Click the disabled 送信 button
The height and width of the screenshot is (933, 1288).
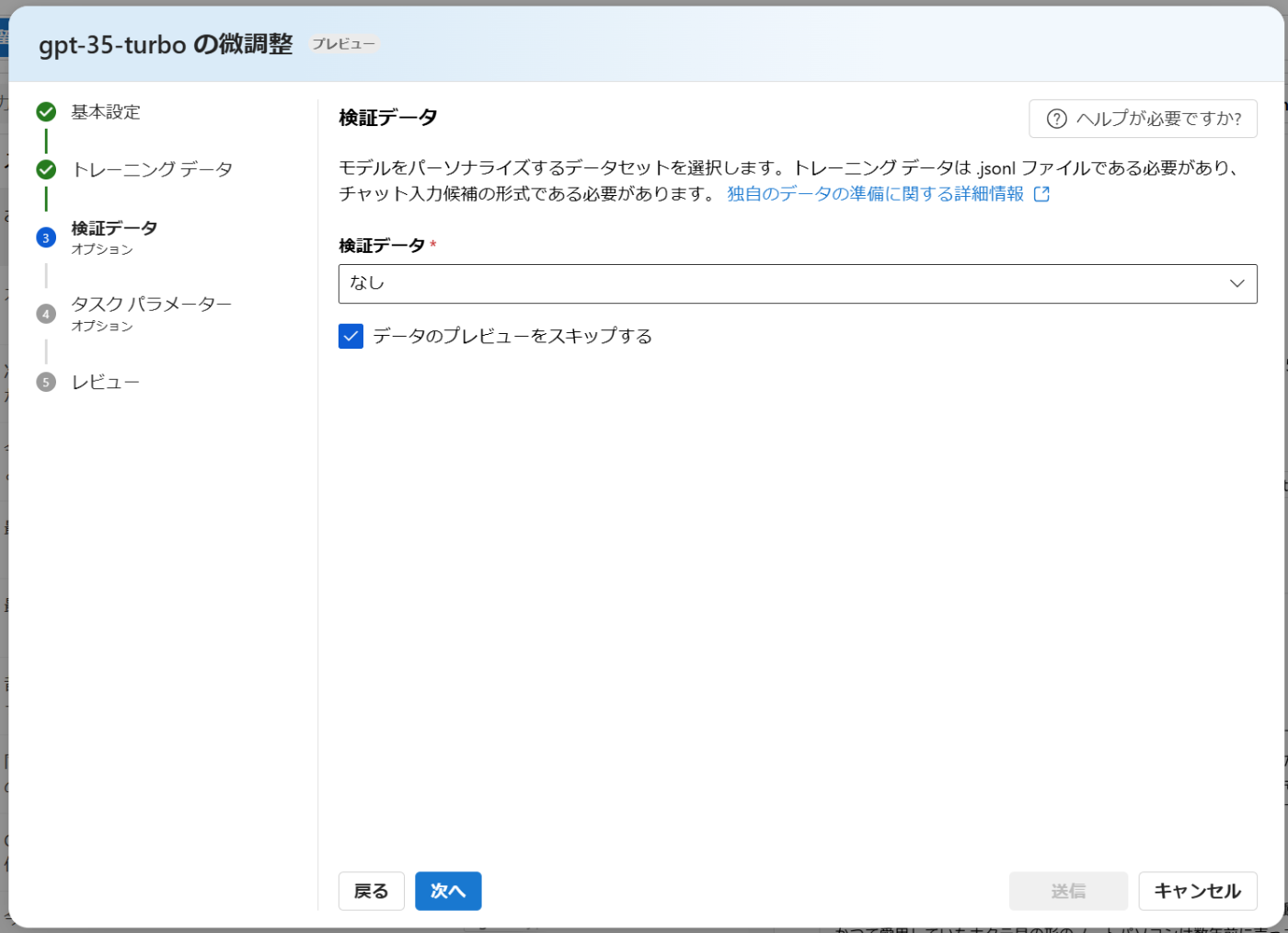pyautogui.click(x=1068, y=891)
